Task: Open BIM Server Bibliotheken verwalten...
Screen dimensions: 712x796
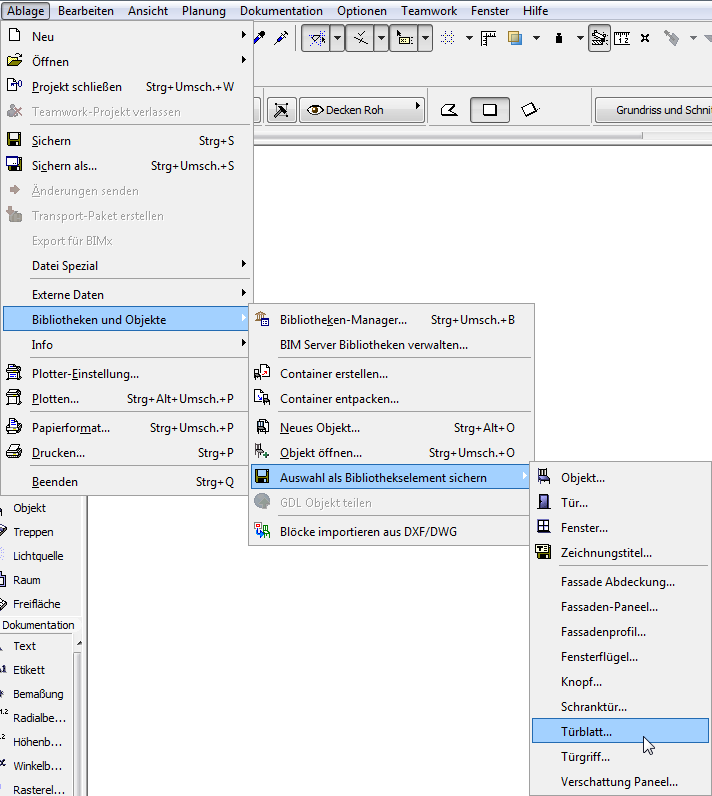Action: [391, 345]
